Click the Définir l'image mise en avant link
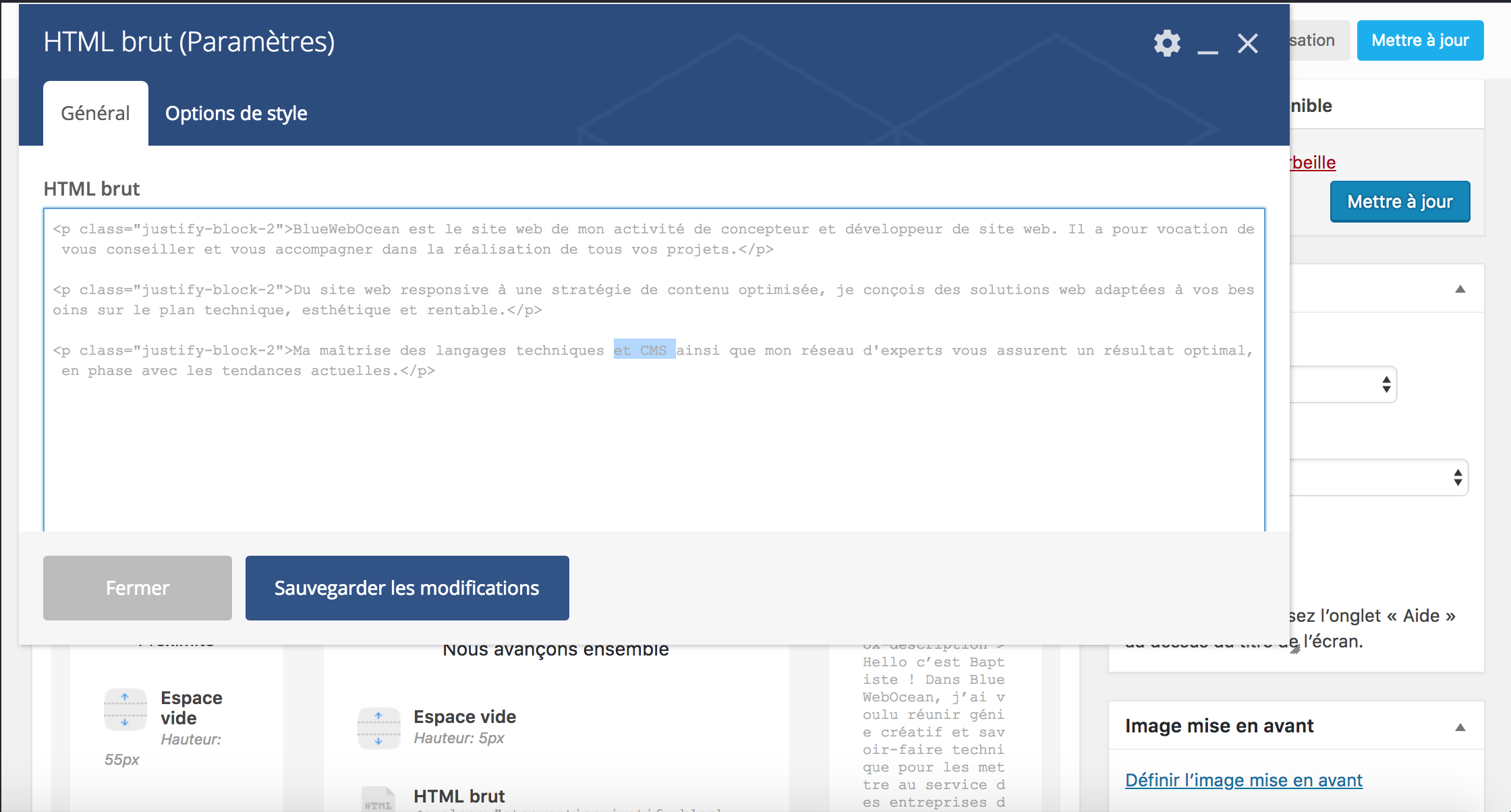 (1243, 780)
